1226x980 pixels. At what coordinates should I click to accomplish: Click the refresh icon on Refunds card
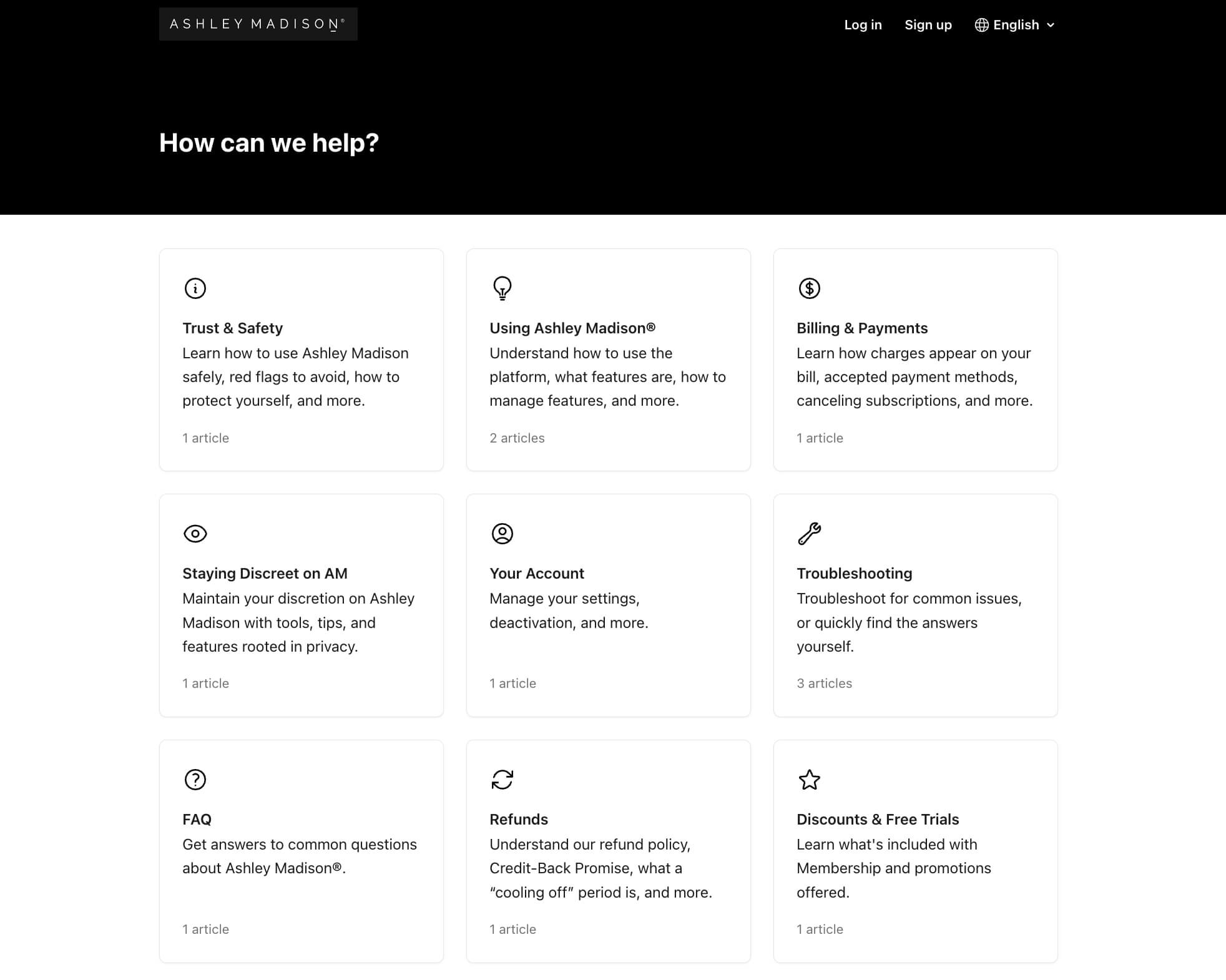(x=502, y=779)
